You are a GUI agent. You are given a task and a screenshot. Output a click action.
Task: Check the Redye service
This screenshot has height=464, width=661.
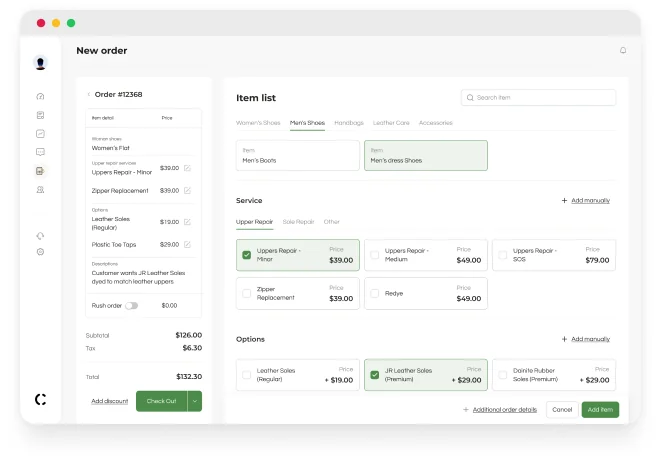pyautogui.click(x=374, y=293)
